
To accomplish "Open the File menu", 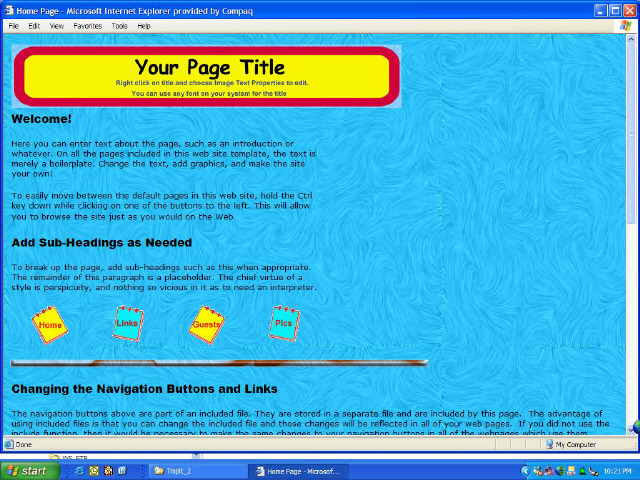I will tap(14, 26).
